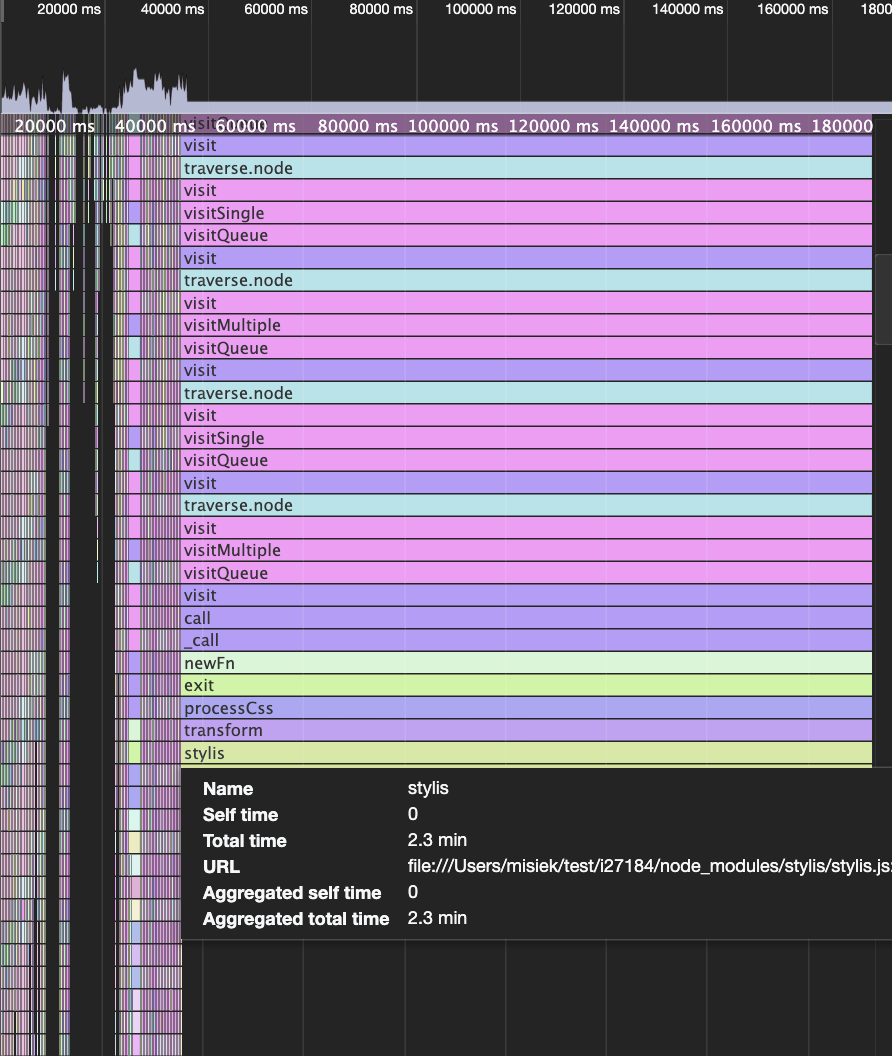The image size is (892, 1056).
Task: Click the newFn flame bar
Action: tap(527, 663)
